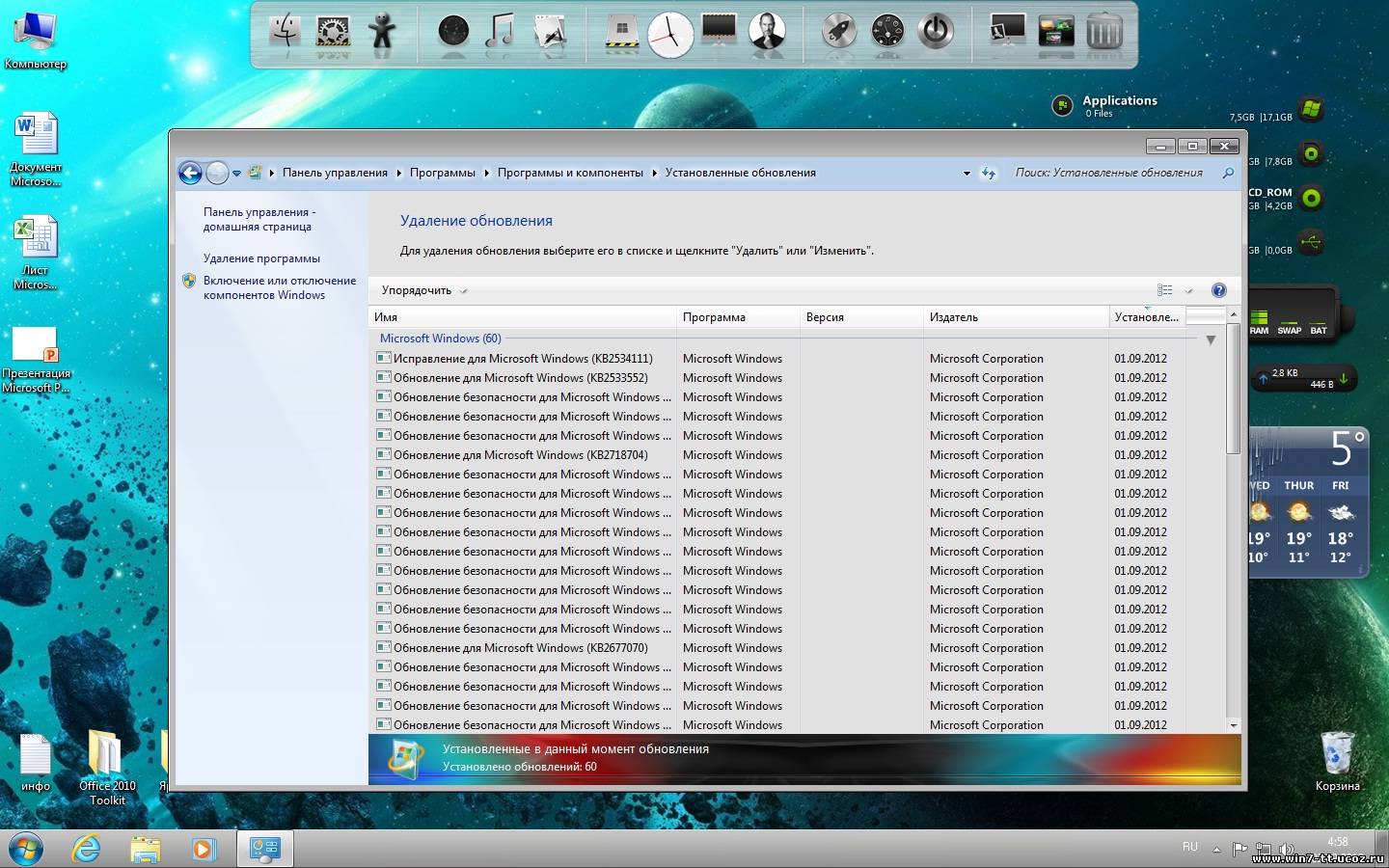
Task: Open the Лист Microsoft Excel desktop icon
Action: coord(36,253)
